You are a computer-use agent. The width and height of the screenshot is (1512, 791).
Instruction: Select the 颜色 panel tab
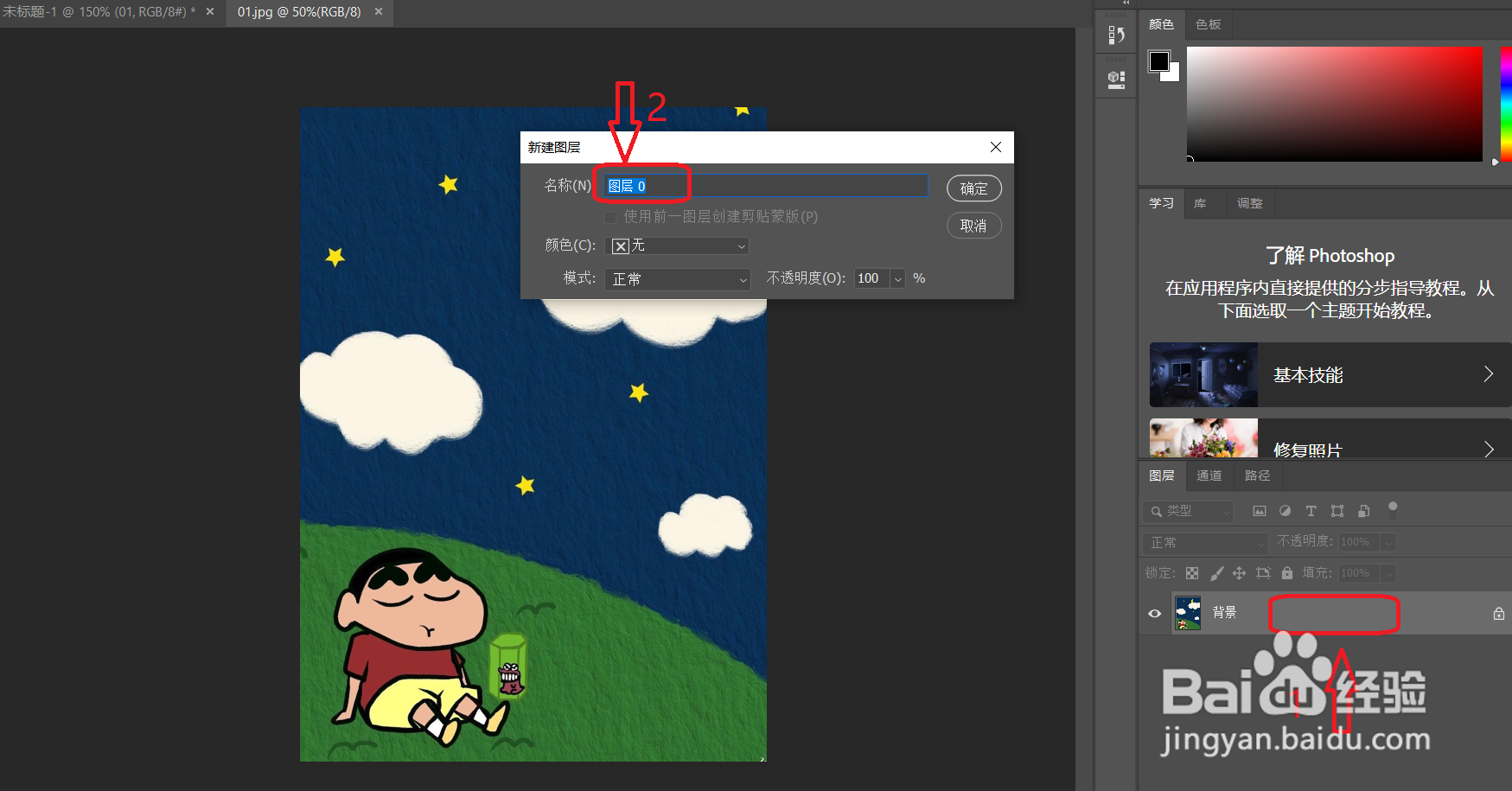click(x=1161, y=24)
